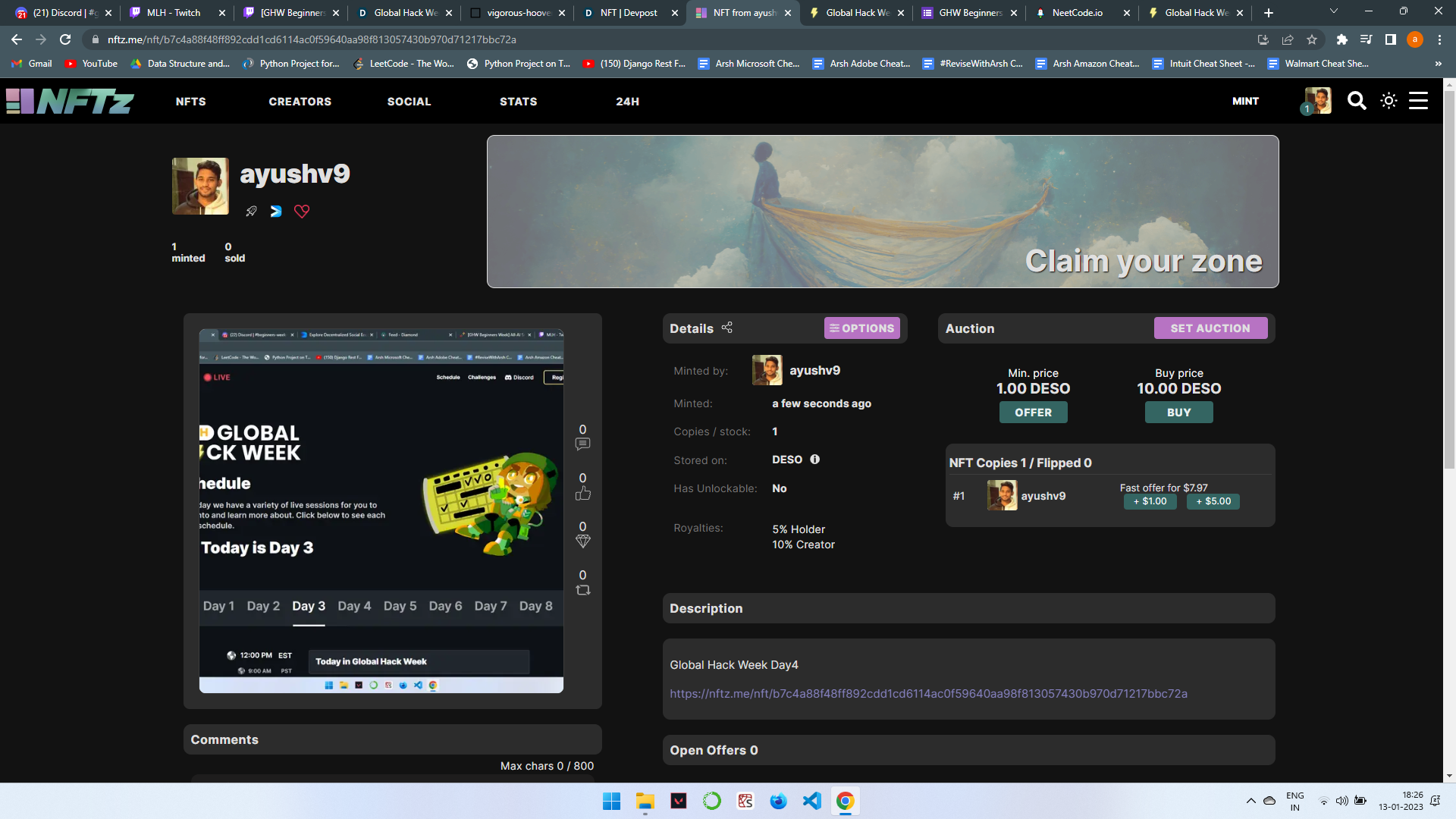This screenshot has height=819, width=1456.
Task: Expand the bookmarks overflow chevron
Action: point(1438,64)
